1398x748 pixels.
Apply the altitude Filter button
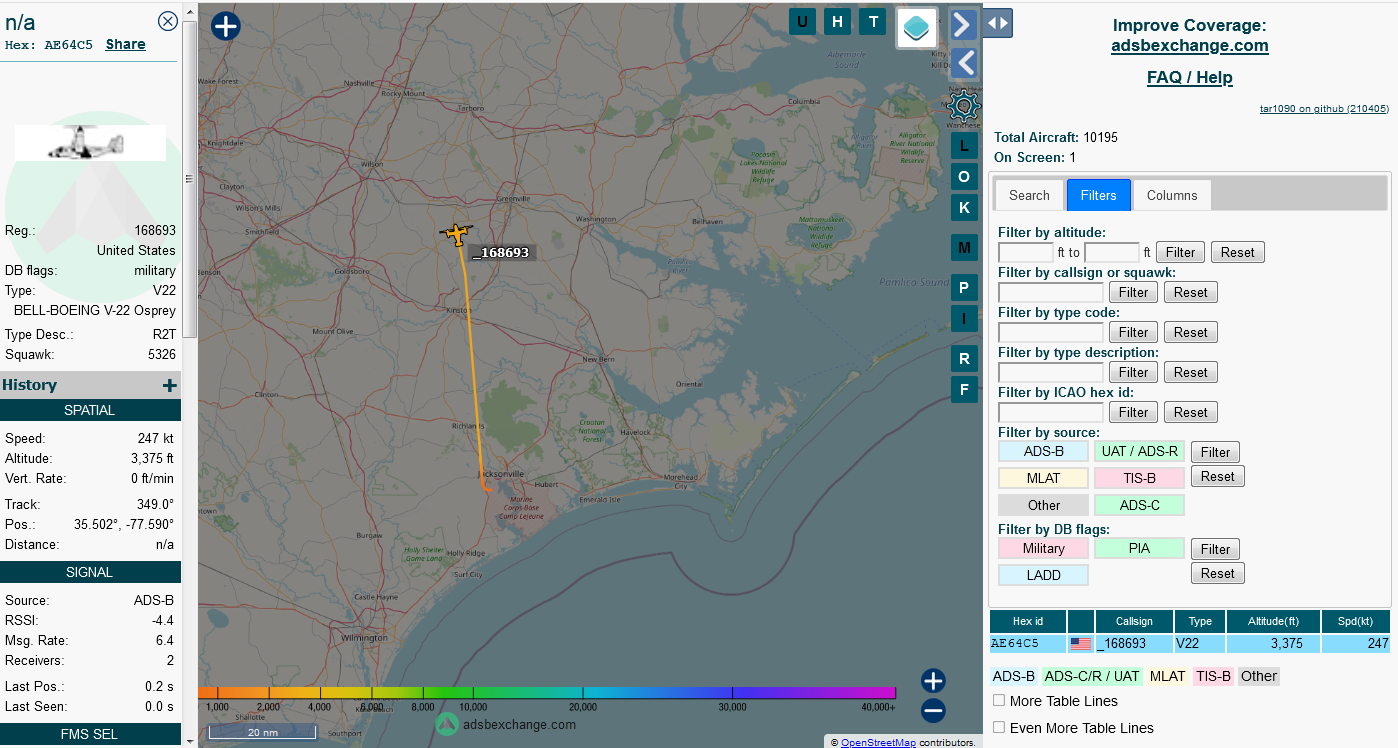coord(1181,252)
